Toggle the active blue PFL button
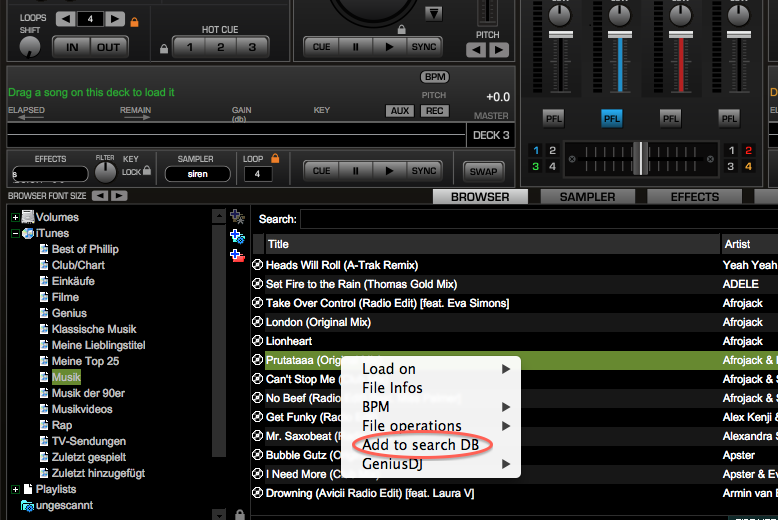The width and height of the screenshot is (778, 520). point(612,119)
